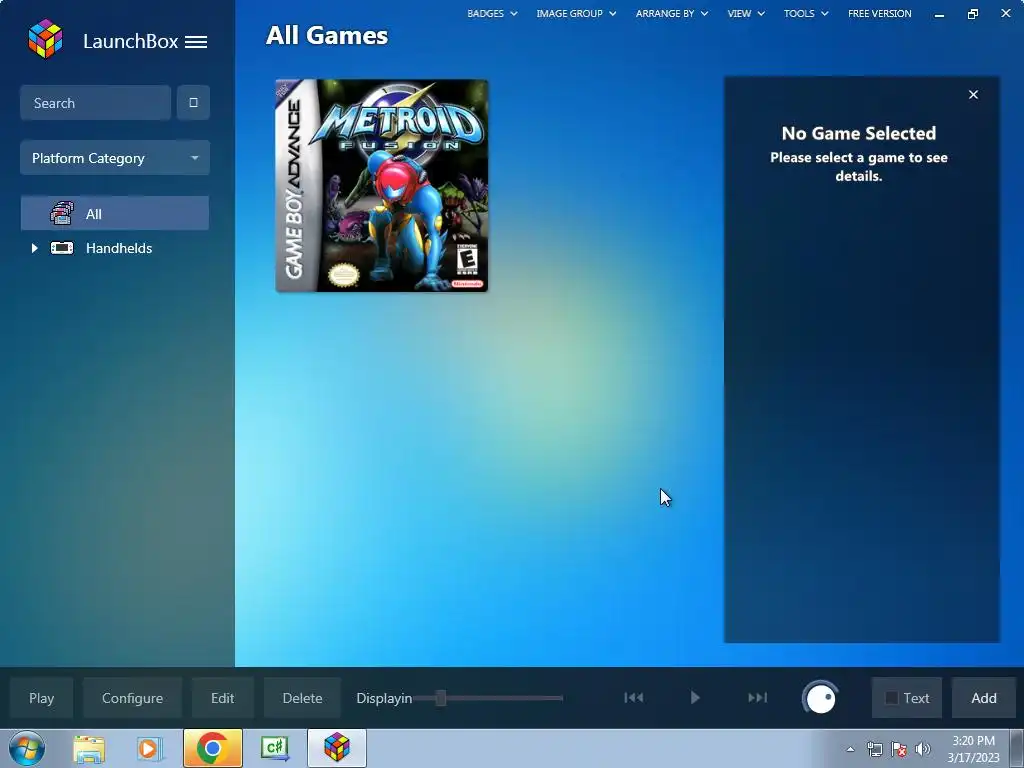Click the Configure button
Screen dimensions: 1024x768
[132, 698]
